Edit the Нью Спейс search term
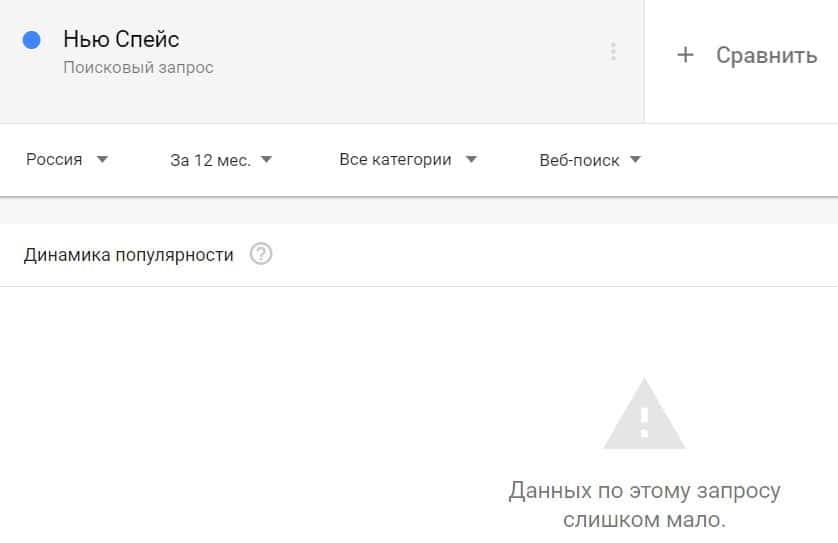 click(121, 40)
